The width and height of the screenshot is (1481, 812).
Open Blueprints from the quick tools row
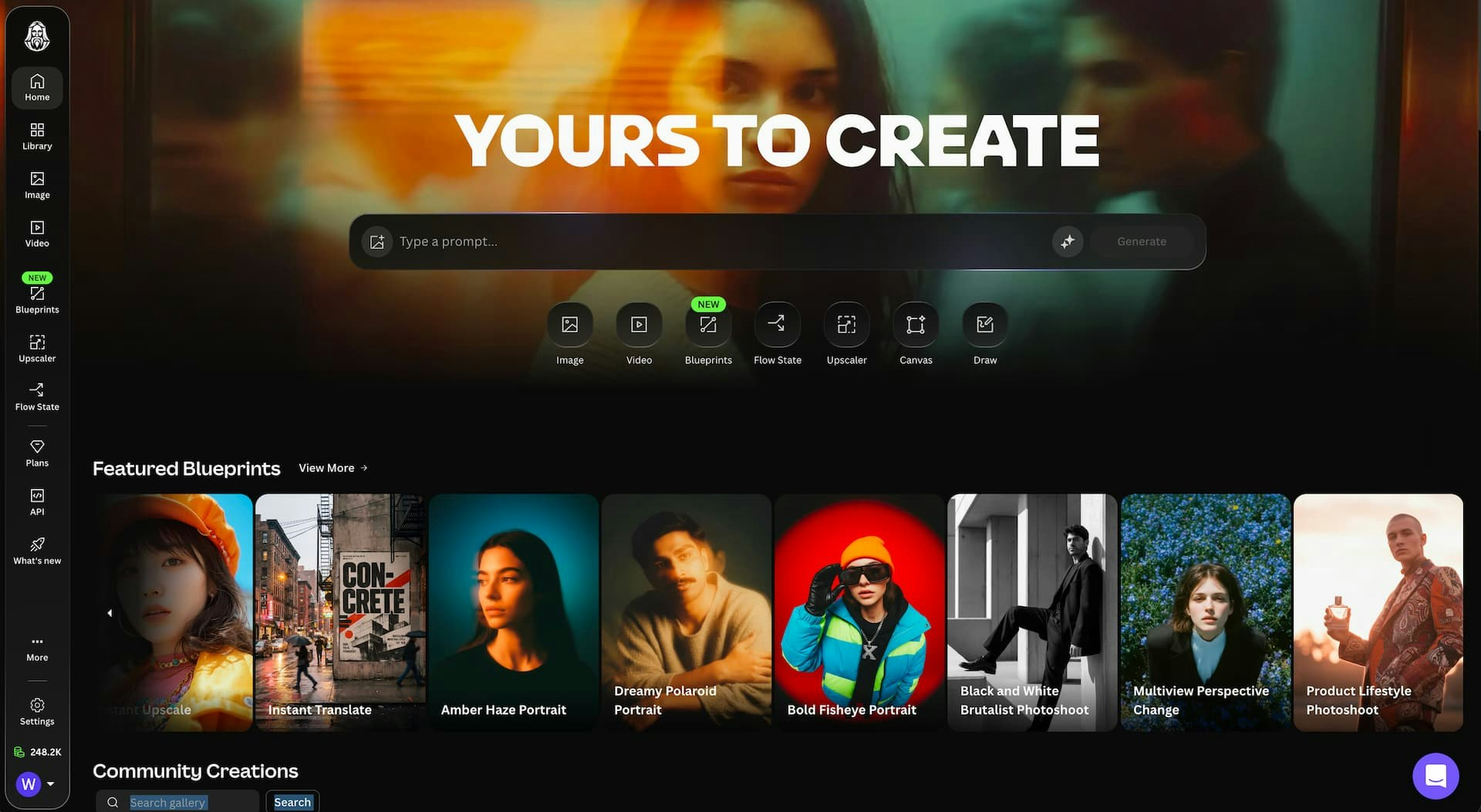point(708,325)
